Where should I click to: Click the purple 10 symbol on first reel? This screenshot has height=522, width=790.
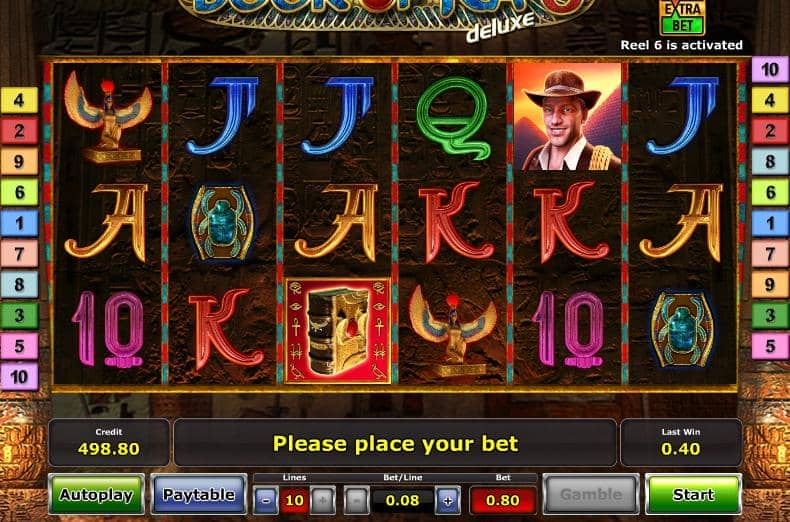pos(108,330)
